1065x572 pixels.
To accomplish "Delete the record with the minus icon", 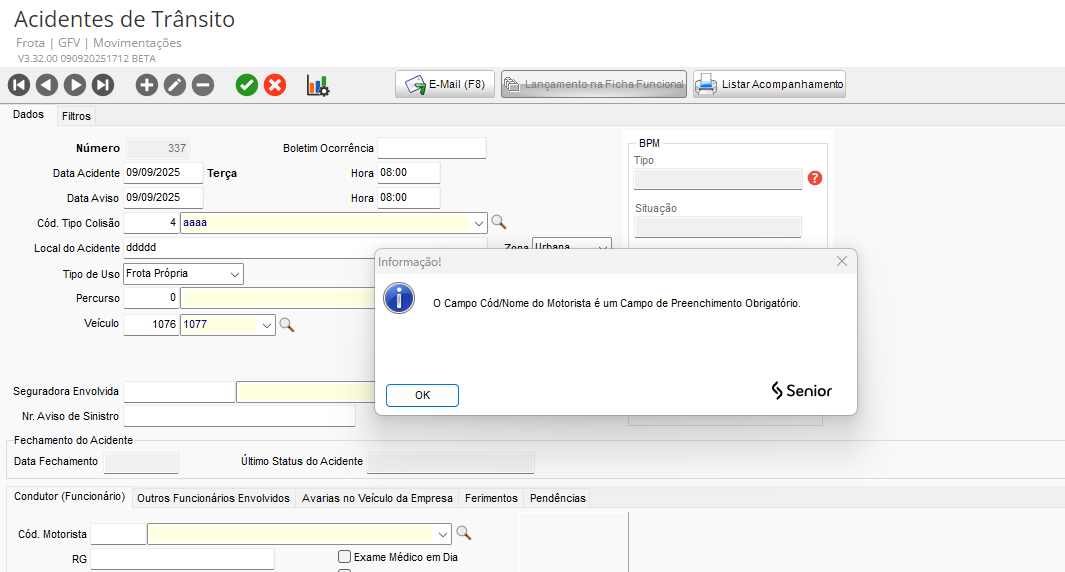I will click(202, 85).
